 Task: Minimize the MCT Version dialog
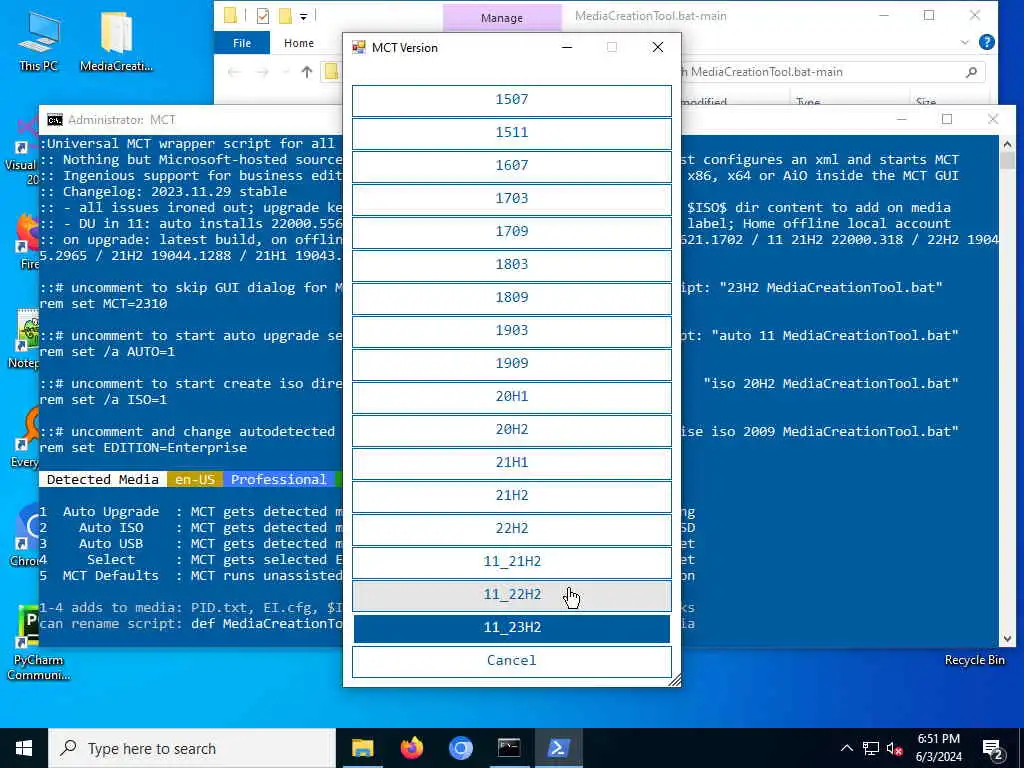click(x=567, y=47)
